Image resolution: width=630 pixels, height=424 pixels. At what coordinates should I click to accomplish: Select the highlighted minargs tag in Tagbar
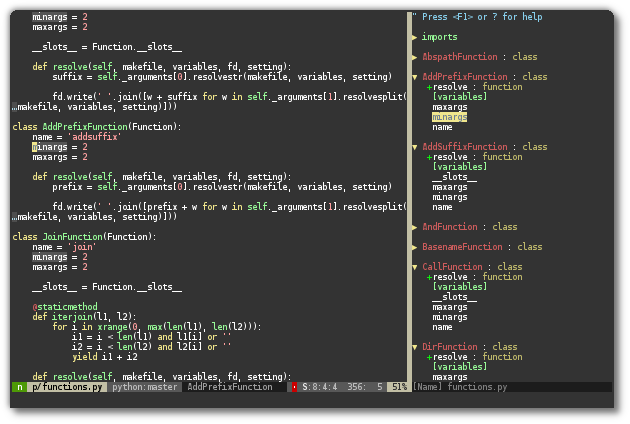[x=450, y=117]
